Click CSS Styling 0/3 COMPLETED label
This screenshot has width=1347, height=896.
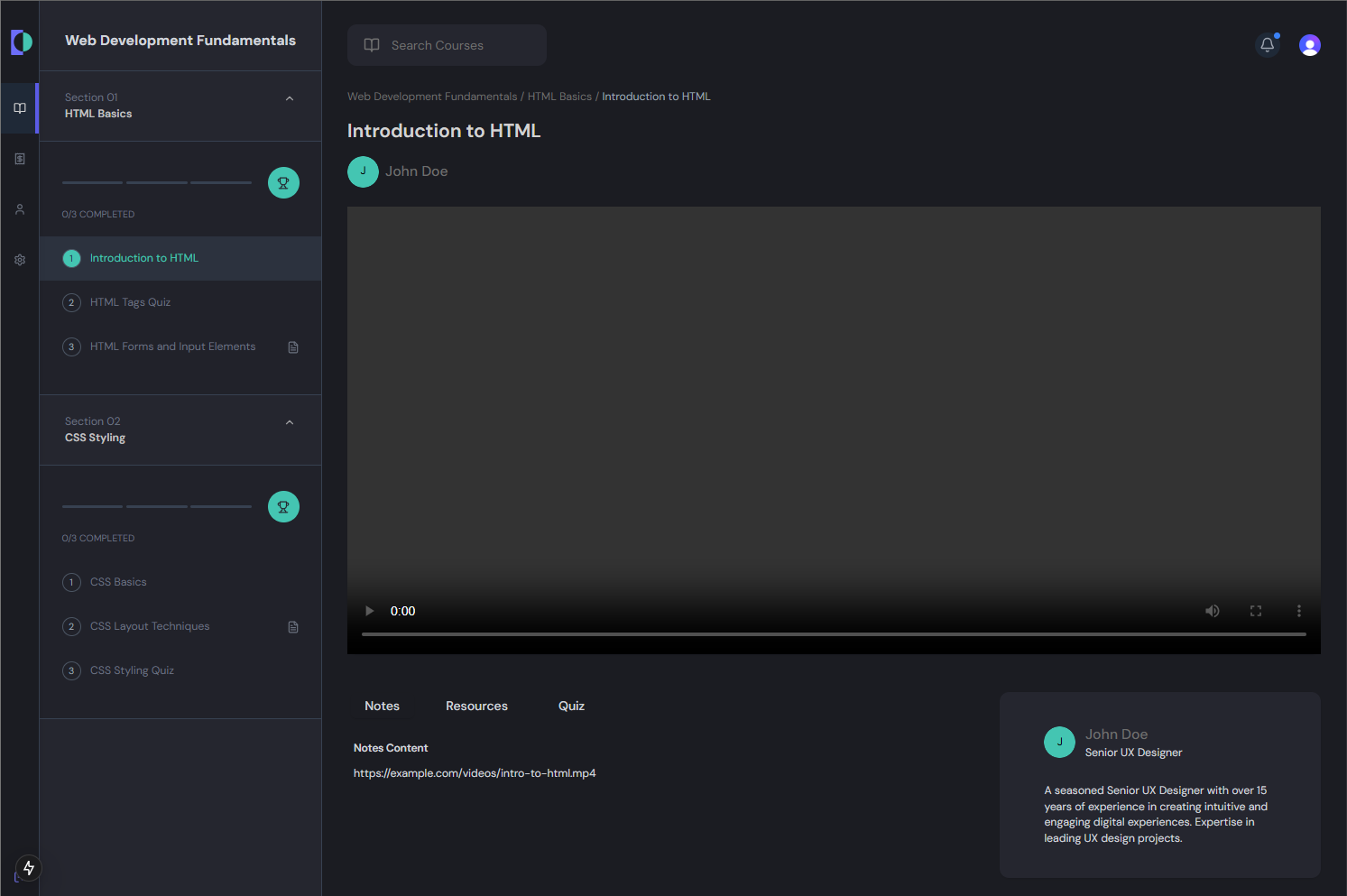[x=98, y=539]
